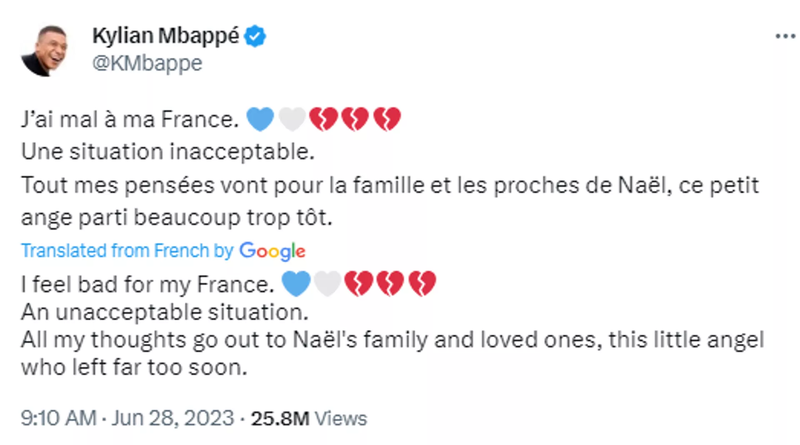Viewport: 800px width, 445px height.
Task: Click the blue heart emoji in French text
Action: tap(259, 121)
